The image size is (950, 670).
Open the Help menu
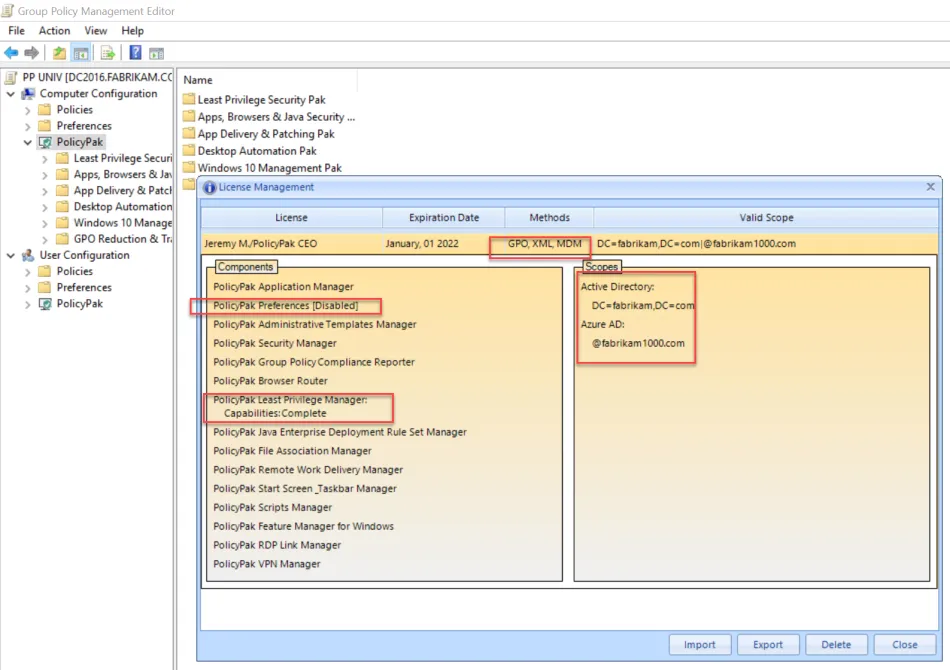(132, 30)
